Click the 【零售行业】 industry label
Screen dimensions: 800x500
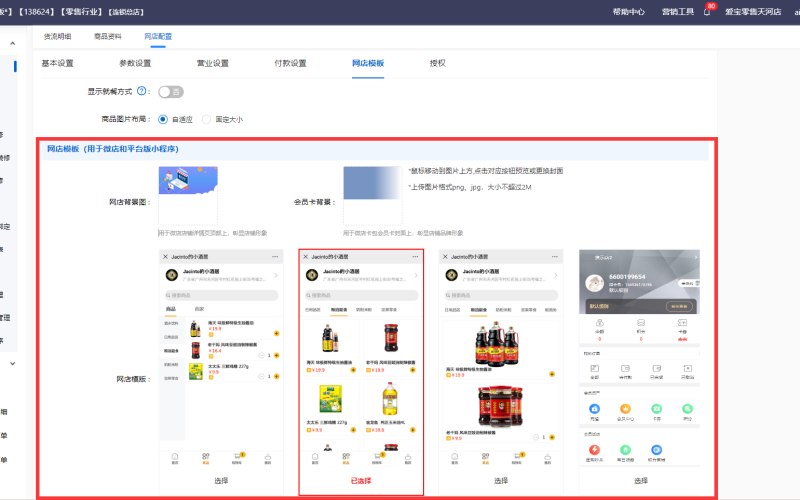pos(82,12)
